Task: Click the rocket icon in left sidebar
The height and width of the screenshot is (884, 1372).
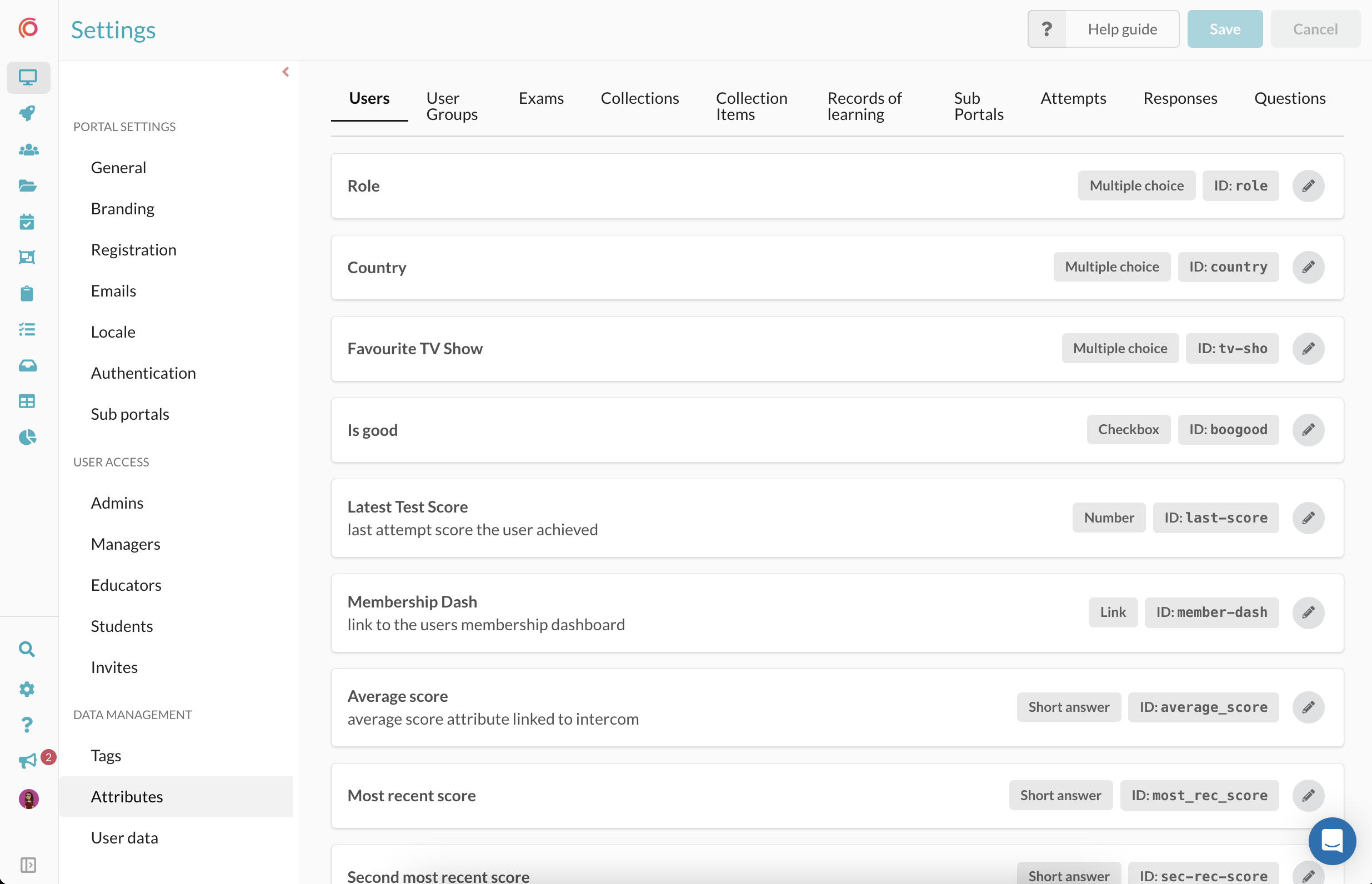Action: tap(27, 113)
